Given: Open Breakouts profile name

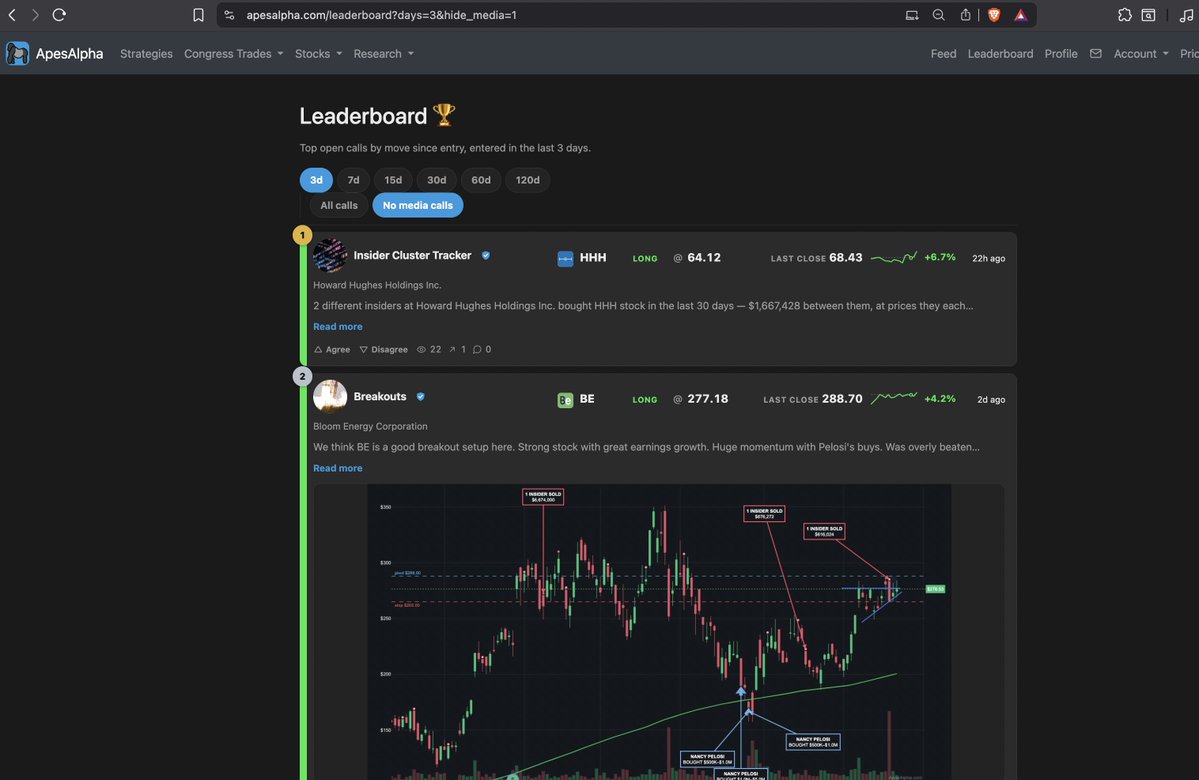Looking at the screenshot, I should point(379,396).
